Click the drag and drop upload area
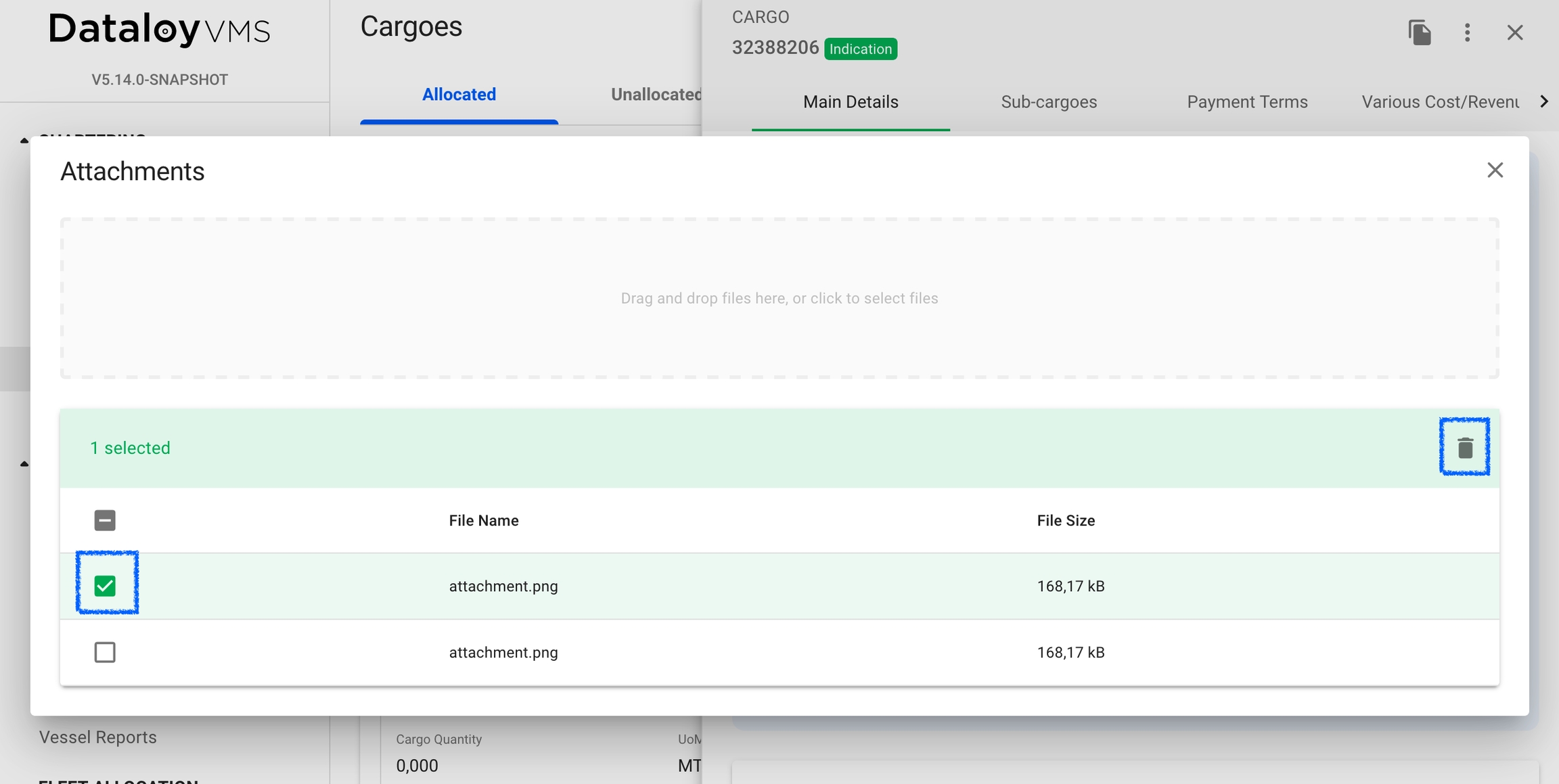 (x=779, y=298)
